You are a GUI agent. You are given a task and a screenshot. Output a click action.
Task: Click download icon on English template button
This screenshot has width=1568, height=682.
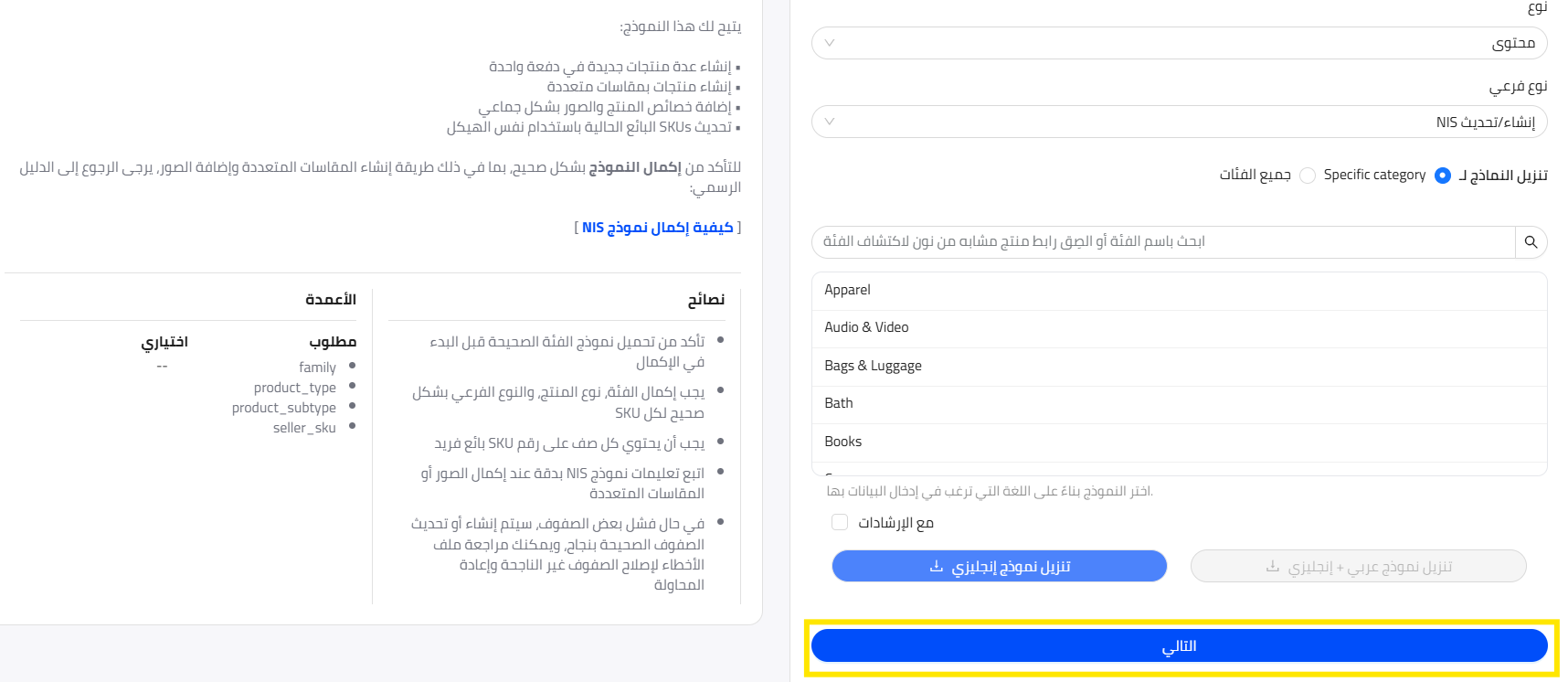click(x=936, y=567)
